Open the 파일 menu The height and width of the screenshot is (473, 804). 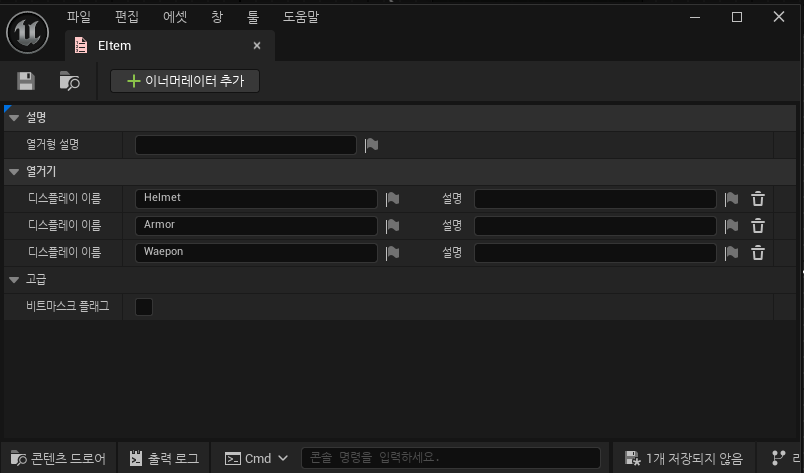click(78, 17)
